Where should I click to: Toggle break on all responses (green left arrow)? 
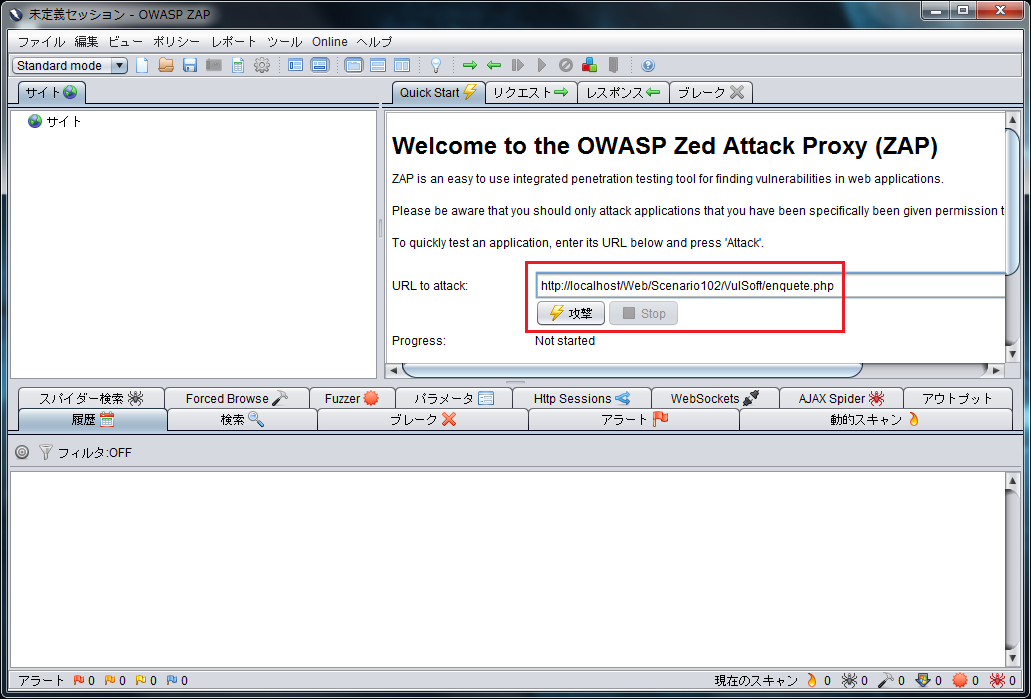click(x=494, y=65)
